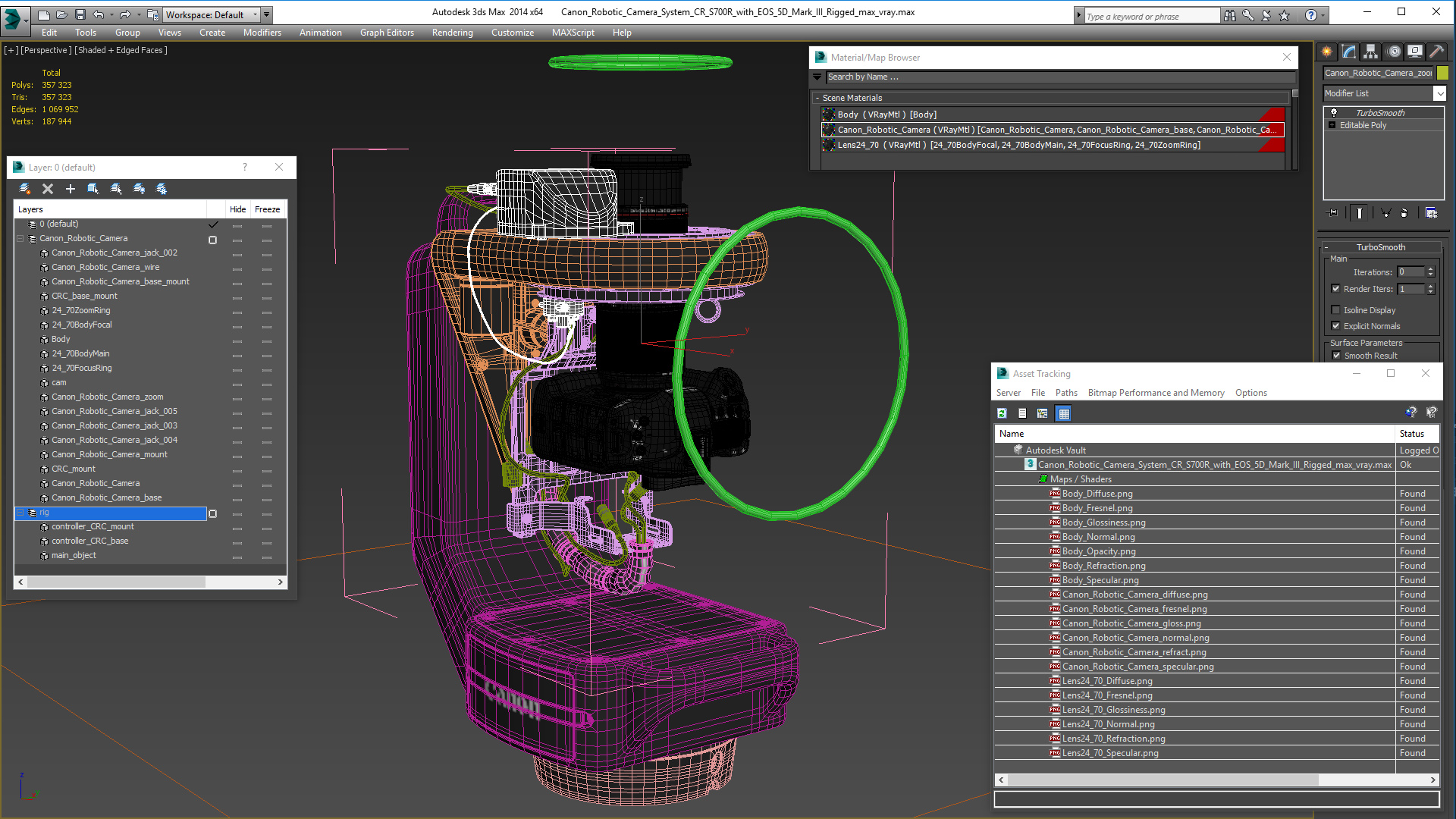Click the New Scene toolbar icon

44,14
